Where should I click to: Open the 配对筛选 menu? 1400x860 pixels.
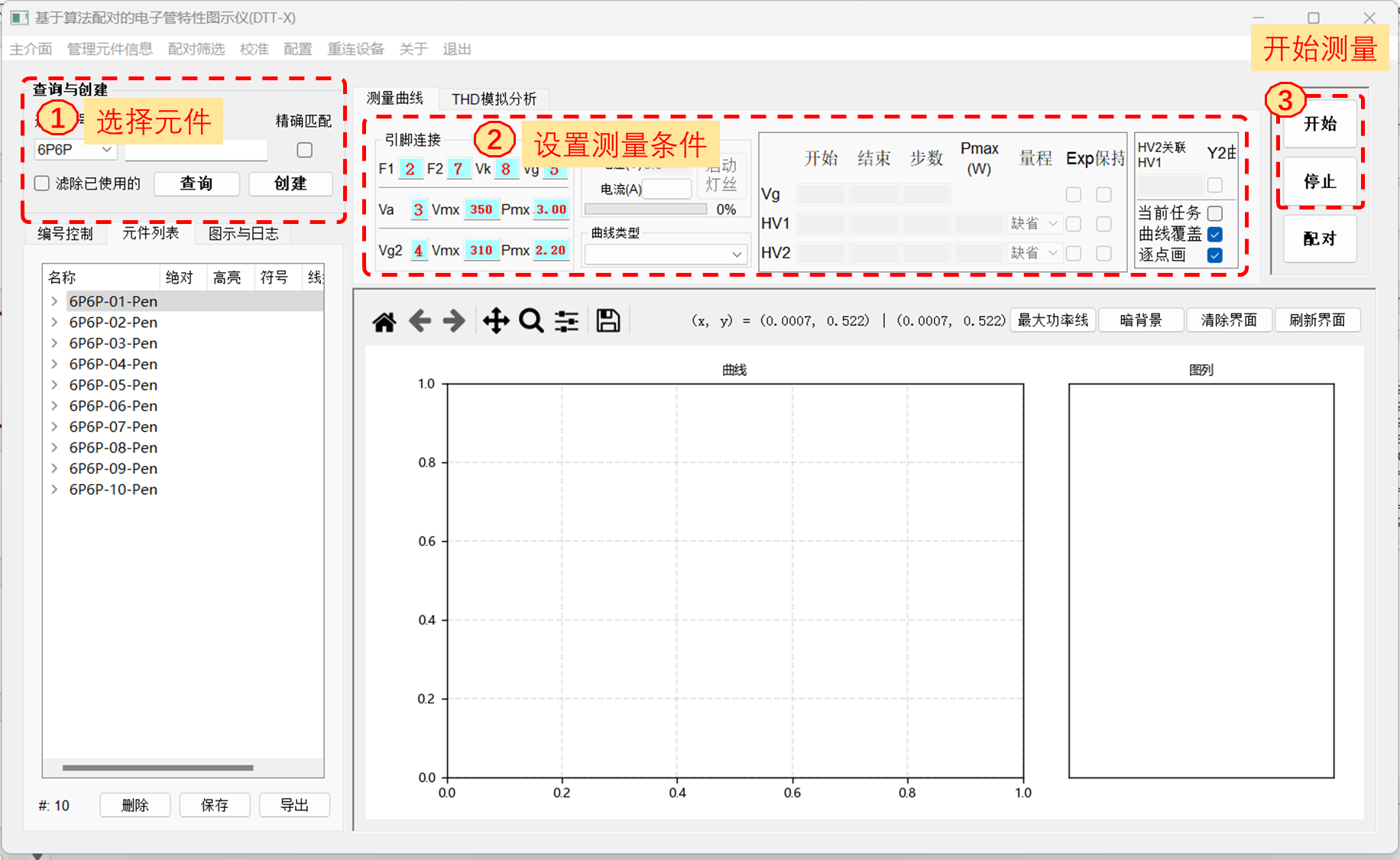(x=196, y=49)
